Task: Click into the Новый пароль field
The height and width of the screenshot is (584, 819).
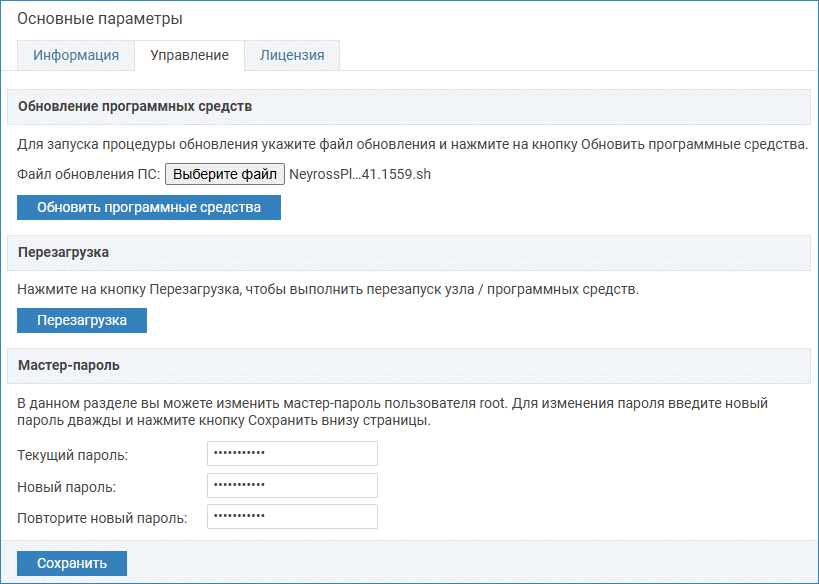Action: point(292,486)
